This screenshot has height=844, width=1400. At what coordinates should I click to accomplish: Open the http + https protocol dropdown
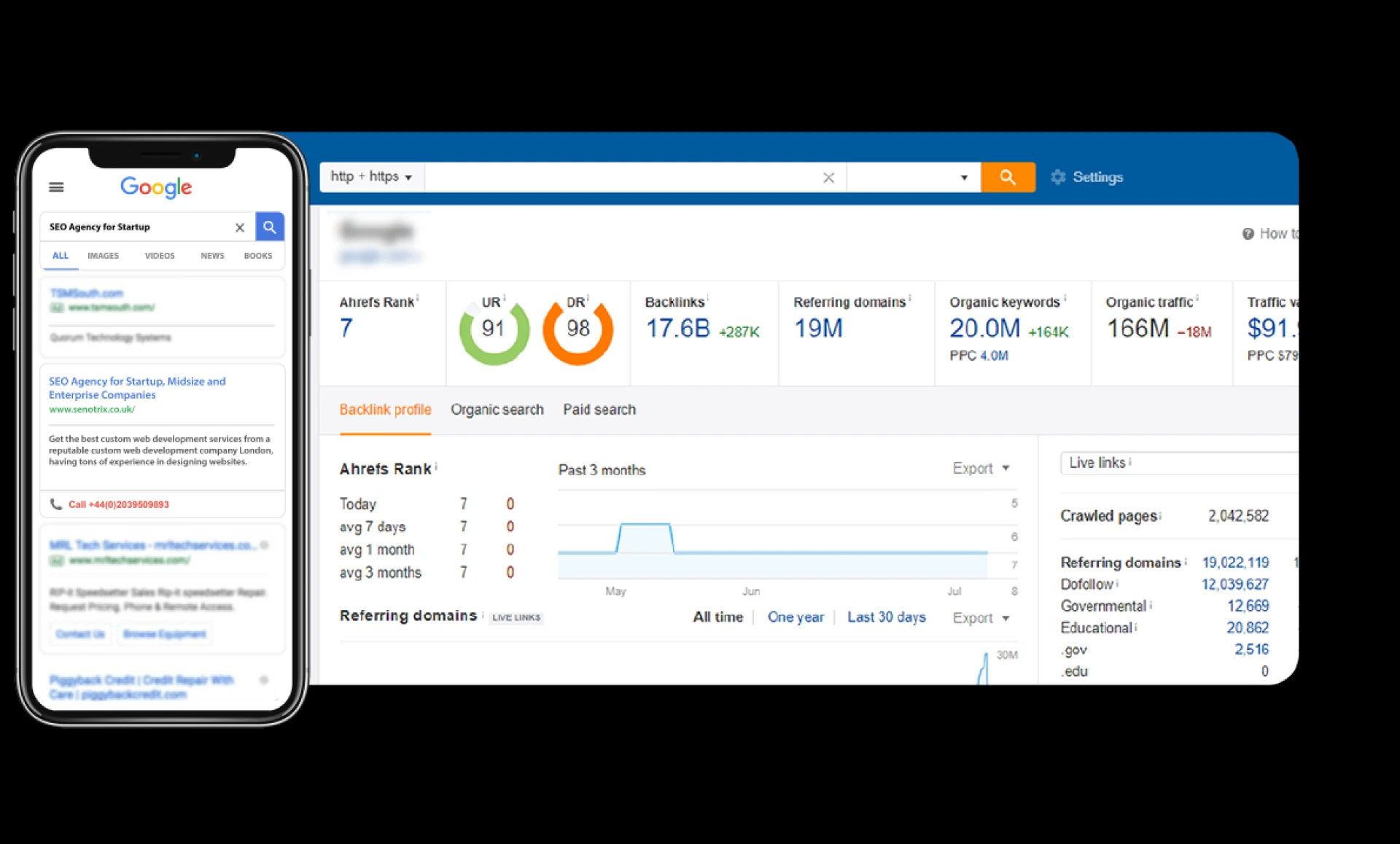click(x=371, y=176)
